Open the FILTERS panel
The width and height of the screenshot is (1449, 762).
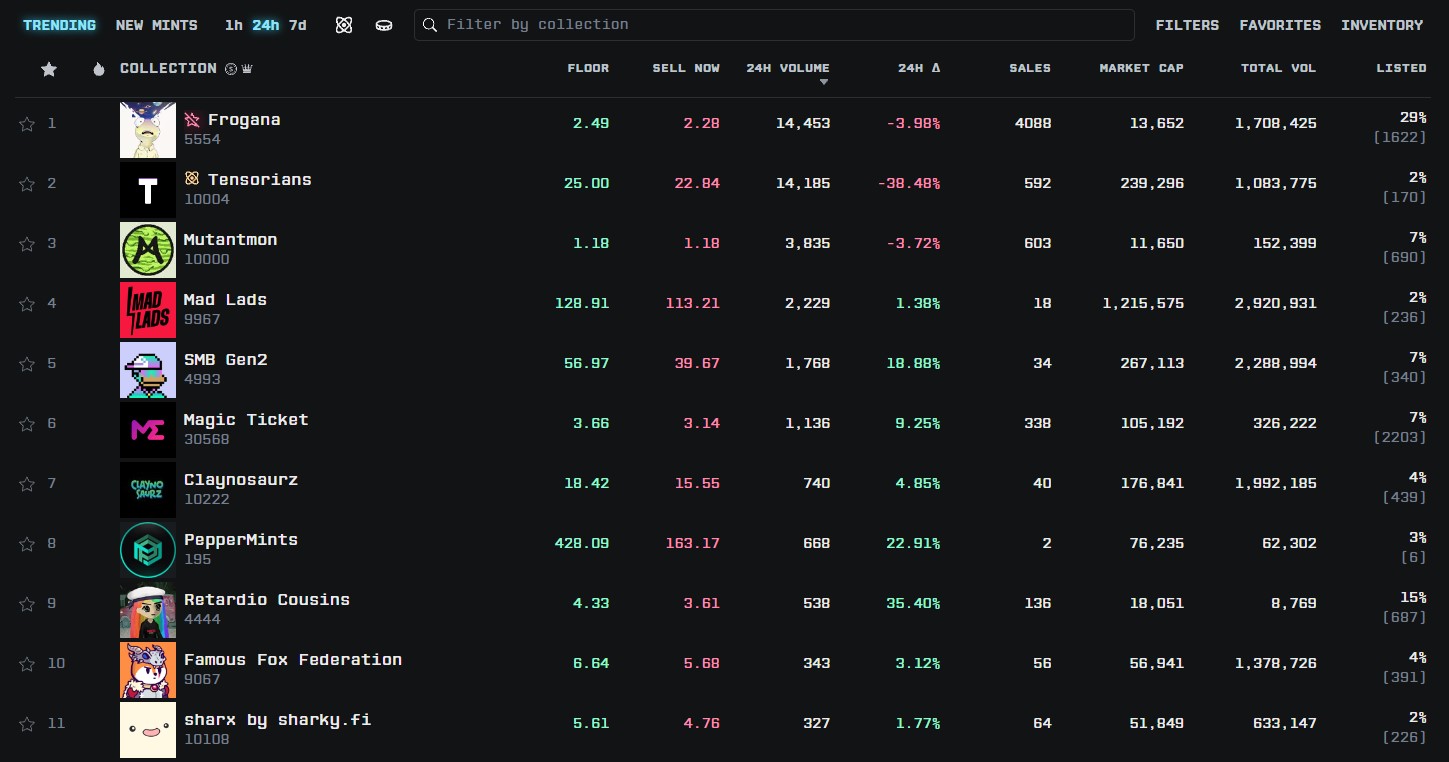coord(1187,25)
